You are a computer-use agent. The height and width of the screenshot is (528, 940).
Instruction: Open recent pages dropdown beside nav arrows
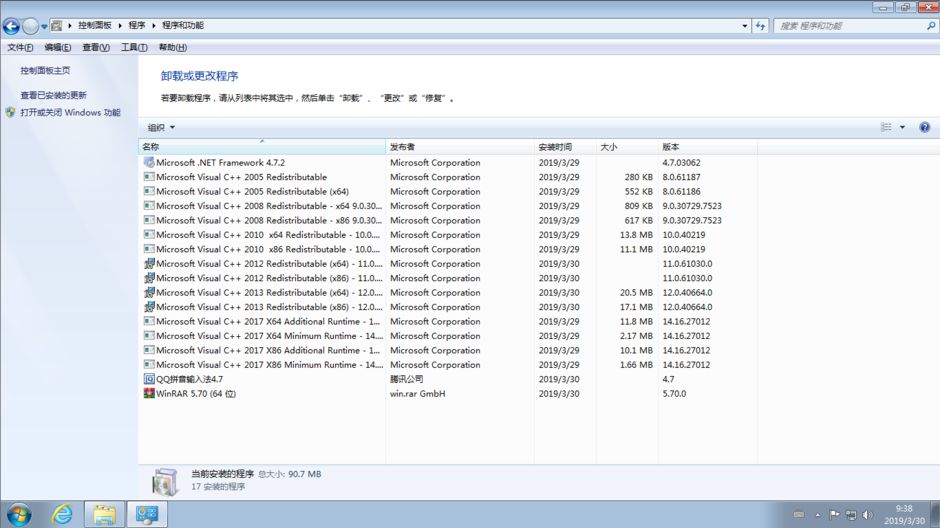(x=44, y=26)
